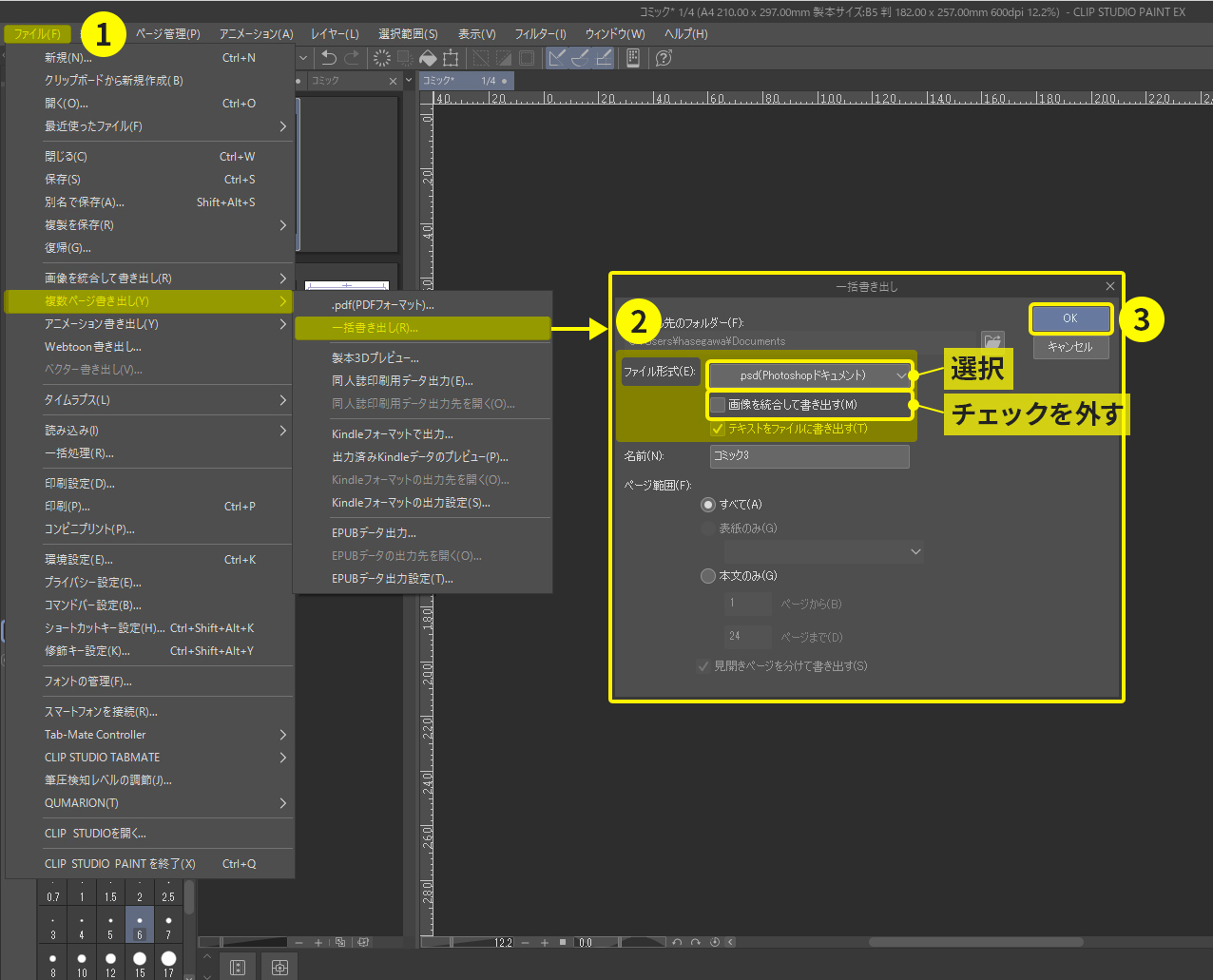Select the 本文のみ radio button
1213x980 pixels.
coord(707,576)
